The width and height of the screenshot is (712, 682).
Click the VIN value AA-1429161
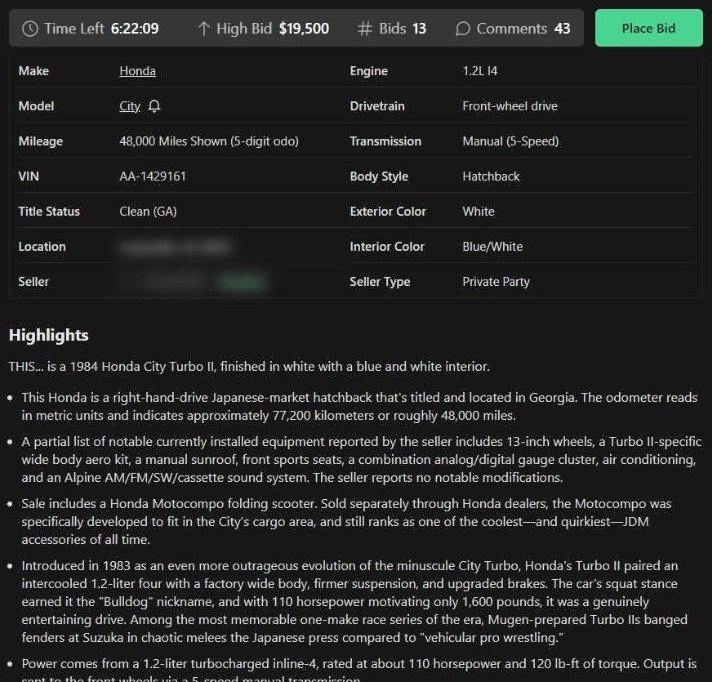[153, 176]
